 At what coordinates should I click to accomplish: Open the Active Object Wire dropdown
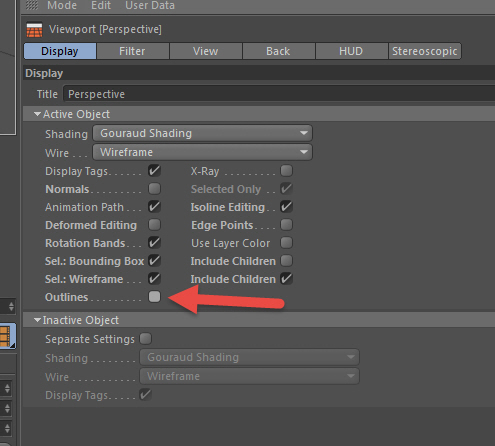pyautogui.click(x=202, y=152)
